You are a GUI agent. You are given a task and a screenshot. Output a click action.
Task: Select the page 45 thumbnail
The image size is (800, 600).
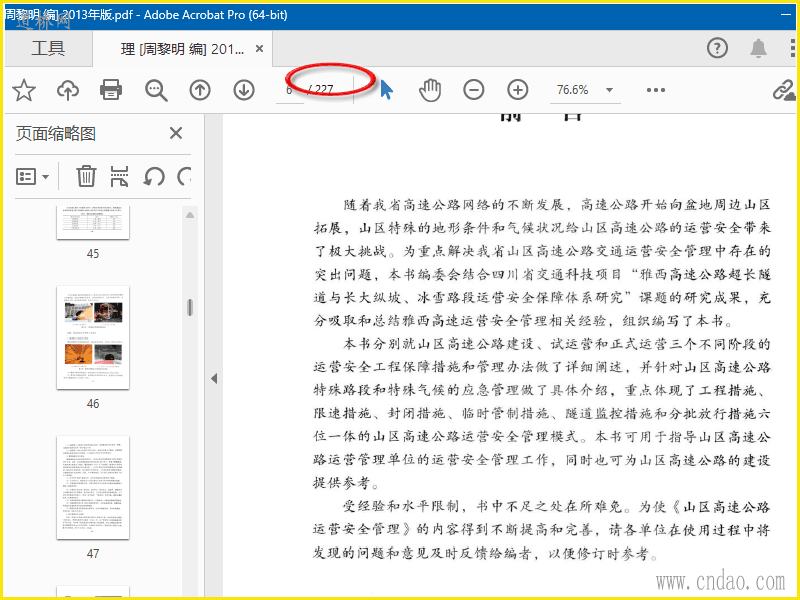[x=93, y=222]
